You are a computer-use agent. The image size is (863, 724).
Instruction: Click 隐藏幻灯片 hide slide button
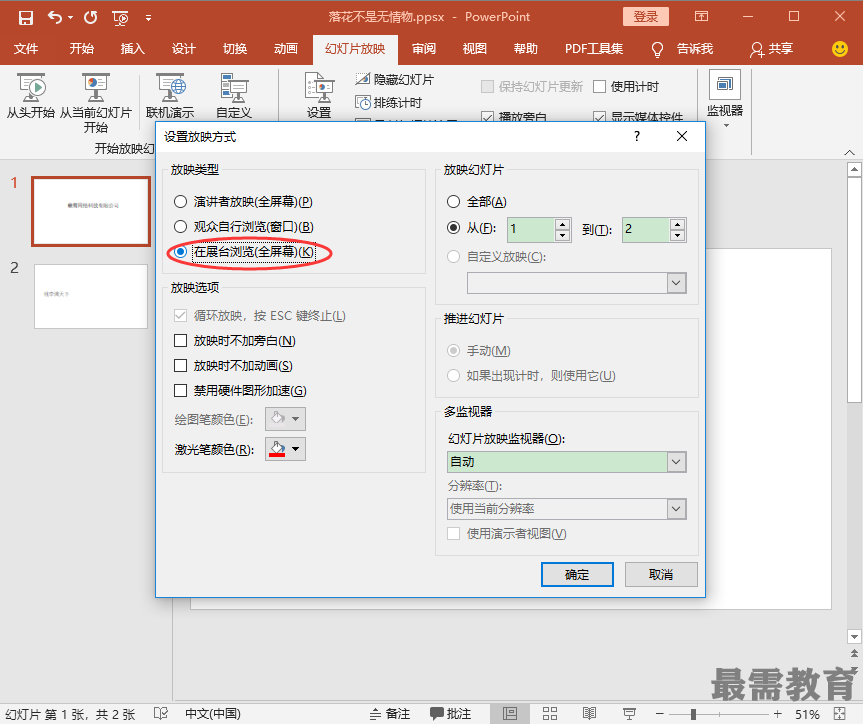pyautogui.click(x=395, y=80)
